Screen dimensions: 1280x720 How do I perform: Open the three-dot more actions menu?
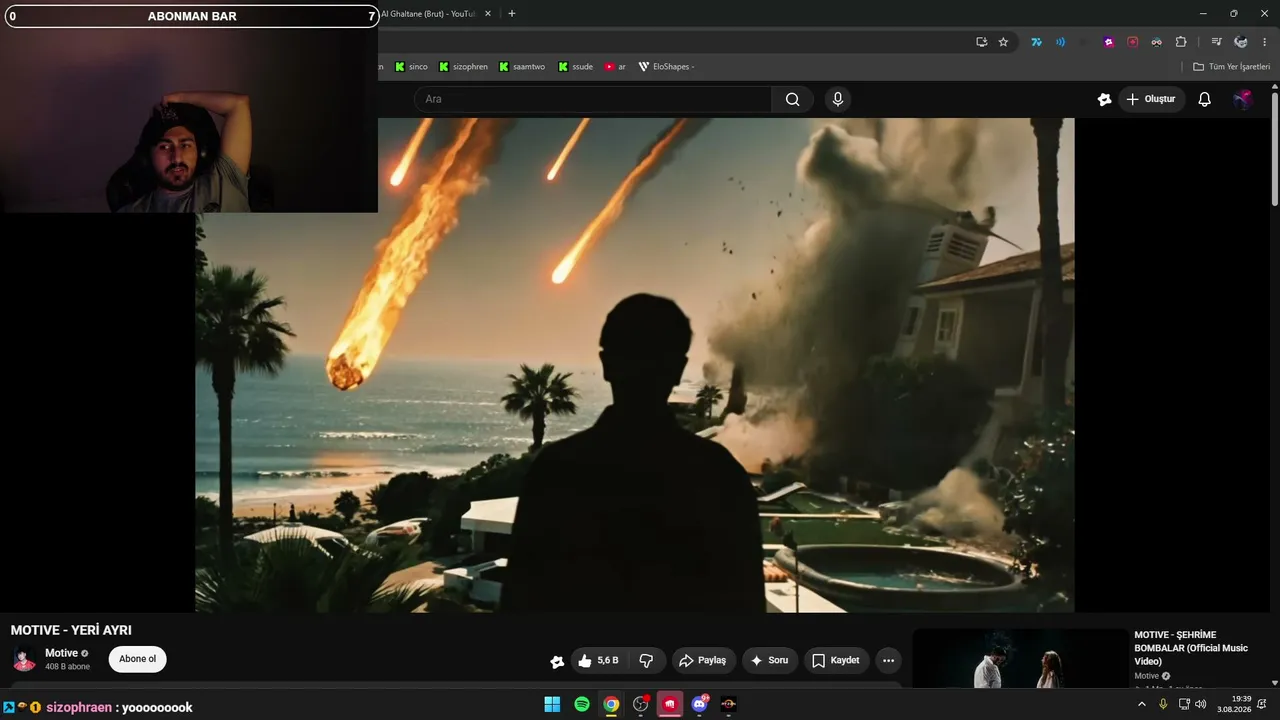(x=888, y=661)
